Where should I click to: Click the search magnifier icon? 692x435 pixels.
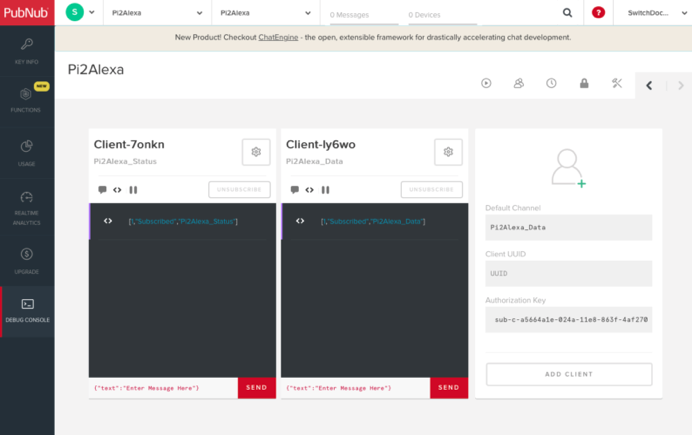point(567,13)
